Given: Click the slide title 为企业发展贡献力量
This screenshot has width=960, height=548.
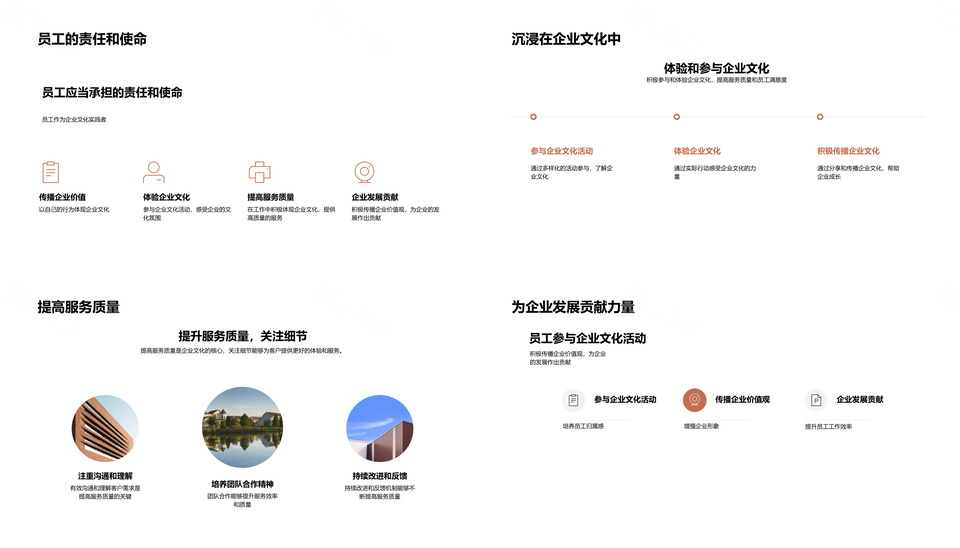Looking at the screenshot, I should click(573, 307).
